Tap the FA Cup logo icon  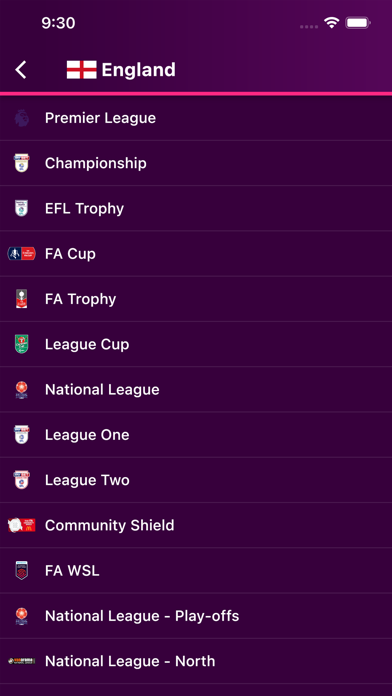click(21, 254)
